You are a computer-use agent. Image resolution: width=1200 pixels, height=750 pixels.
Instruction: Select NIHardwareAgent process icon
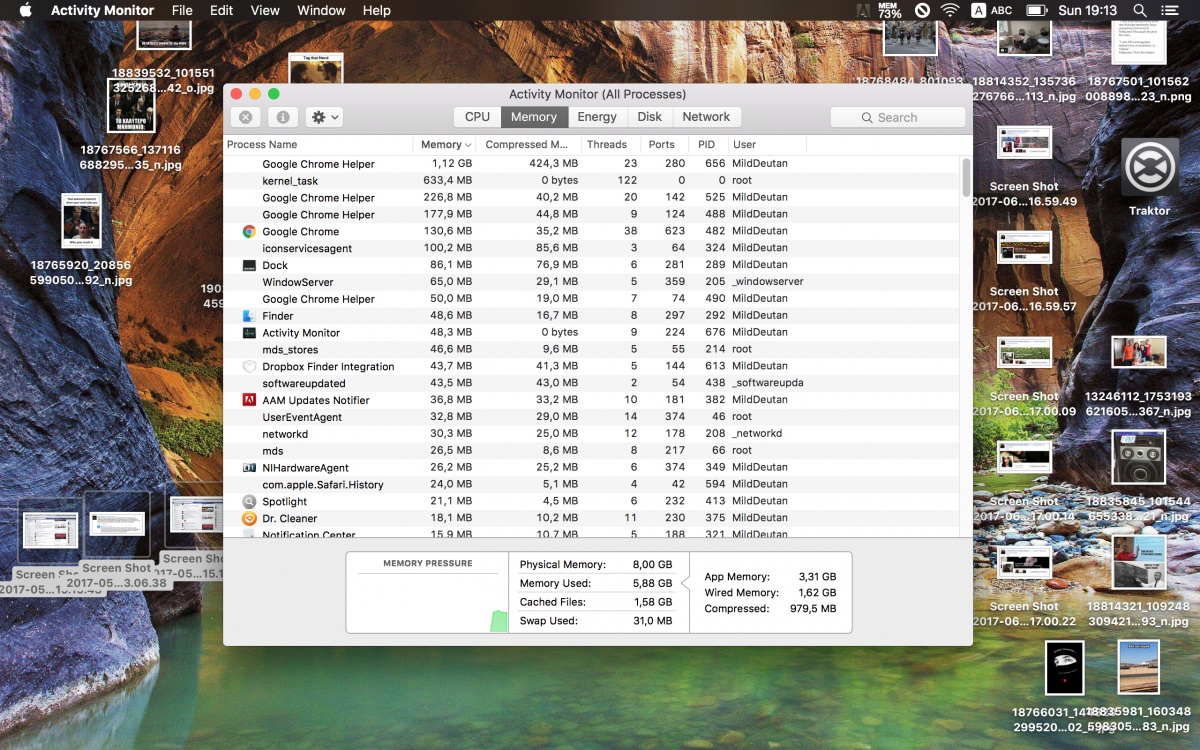pyautogui.click(x=249, y=468)
